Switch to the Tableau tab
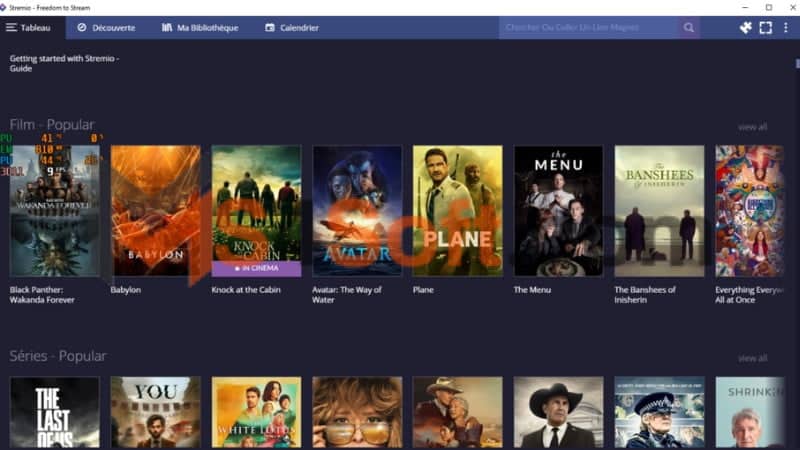800x450 pixels. [x=33, y=28]
